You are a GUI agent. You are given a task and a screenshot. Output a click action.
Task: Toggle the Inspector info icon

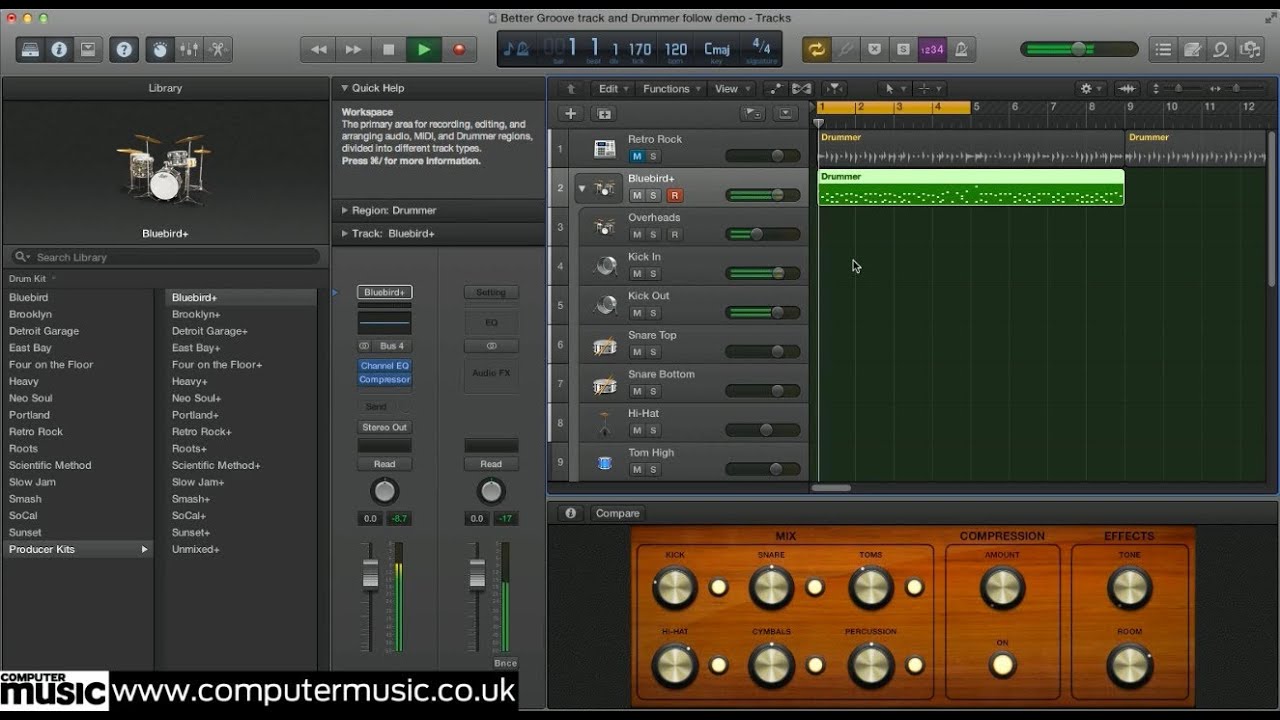pyautogui.click(x=59, y=49)
